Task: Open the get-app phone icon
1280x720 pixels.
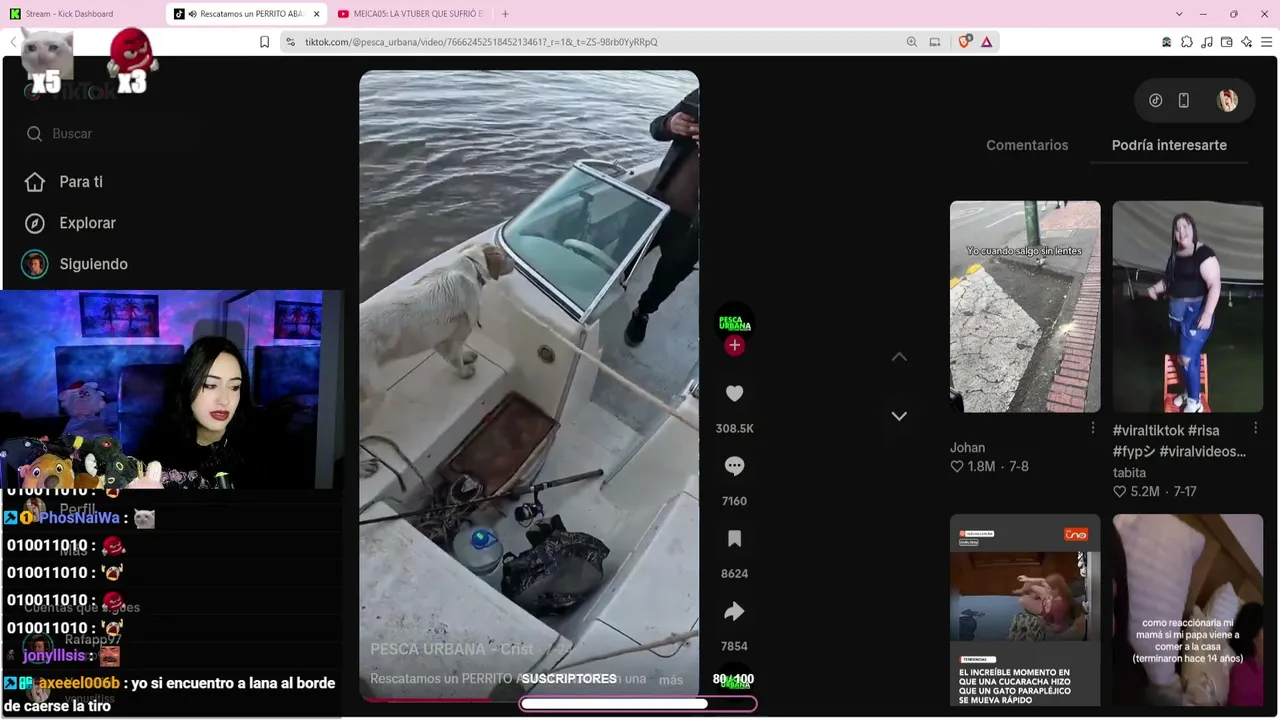Action: tap(1184, 100)
